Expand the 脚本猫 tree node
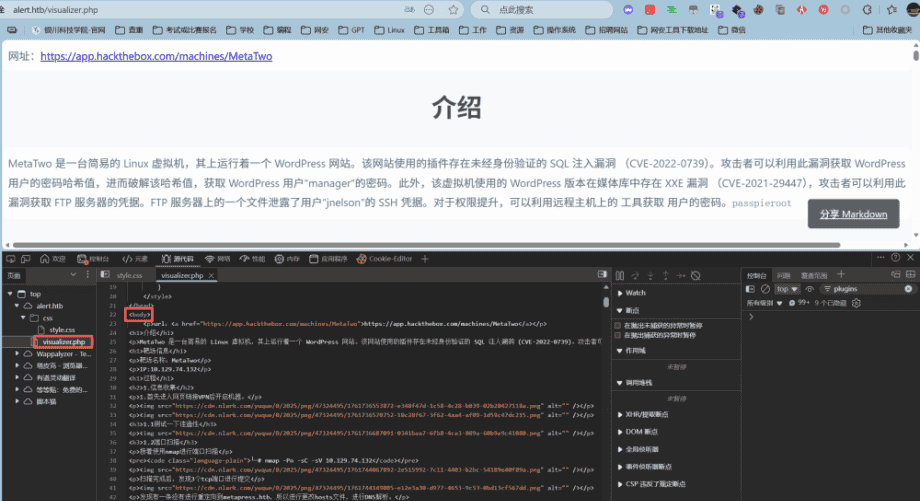 coord(17,402)
